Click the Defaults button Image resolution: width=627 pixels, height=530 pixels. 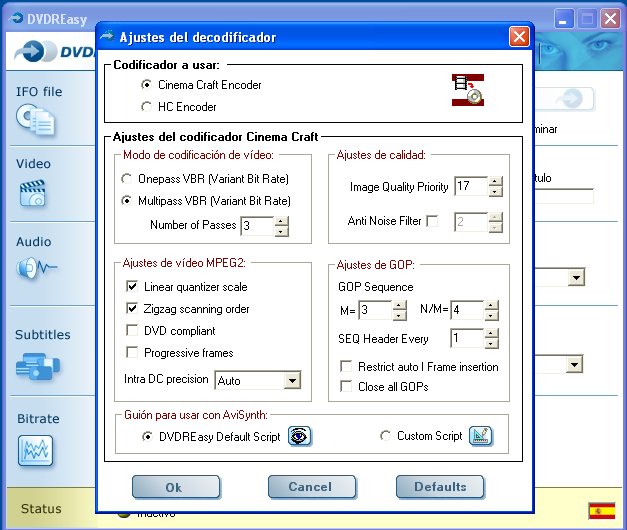click(440, 487)
